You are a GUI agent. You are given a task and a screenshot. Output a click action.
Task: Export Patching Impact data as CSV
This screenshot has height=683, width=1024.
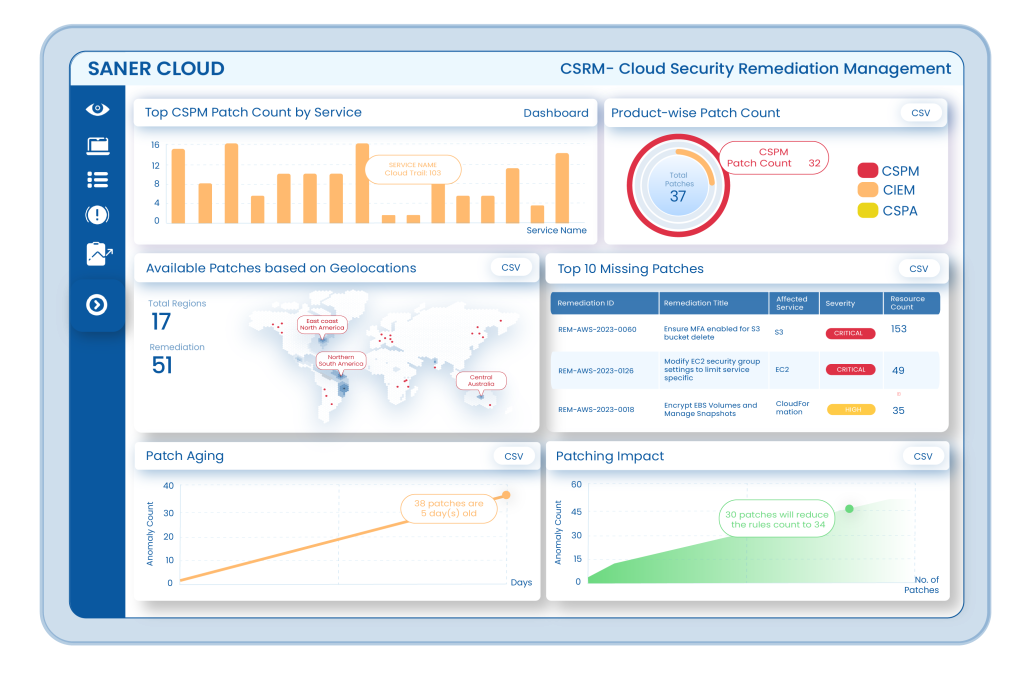923,456
